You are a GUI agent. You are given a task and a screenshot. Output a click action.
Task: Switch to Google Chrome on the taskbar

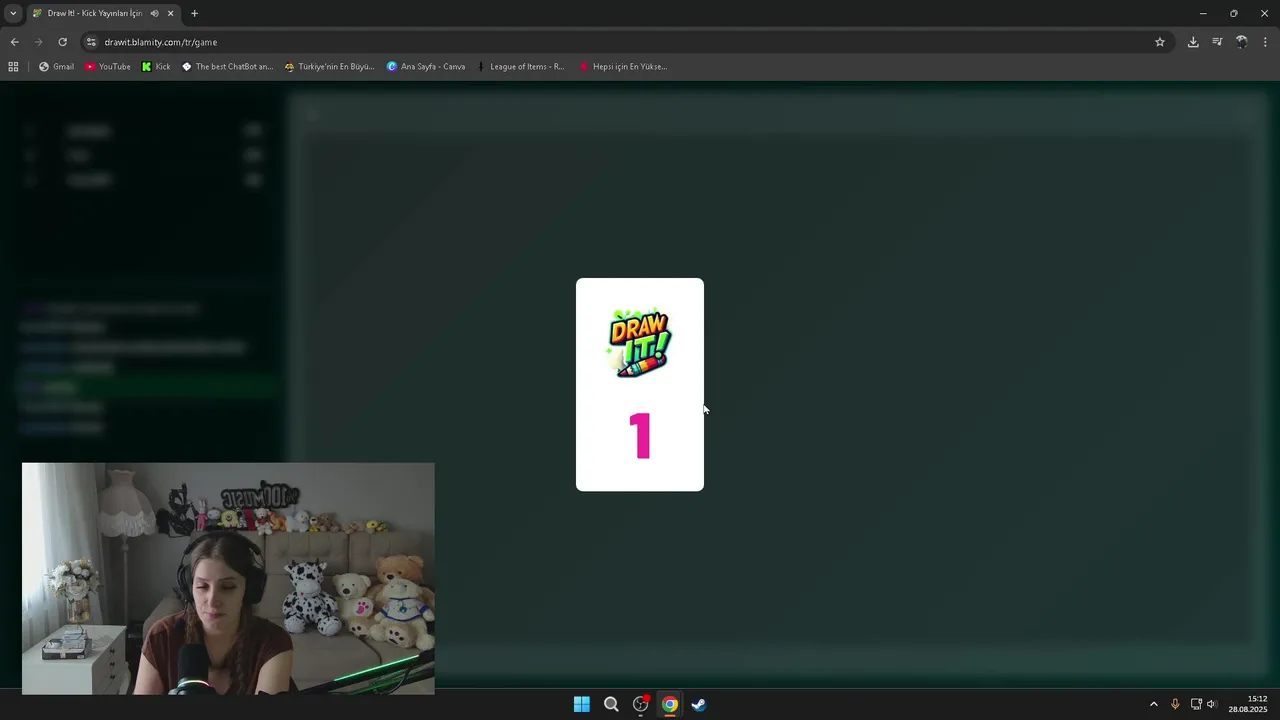pyautogui.click(x=670, y=704)
